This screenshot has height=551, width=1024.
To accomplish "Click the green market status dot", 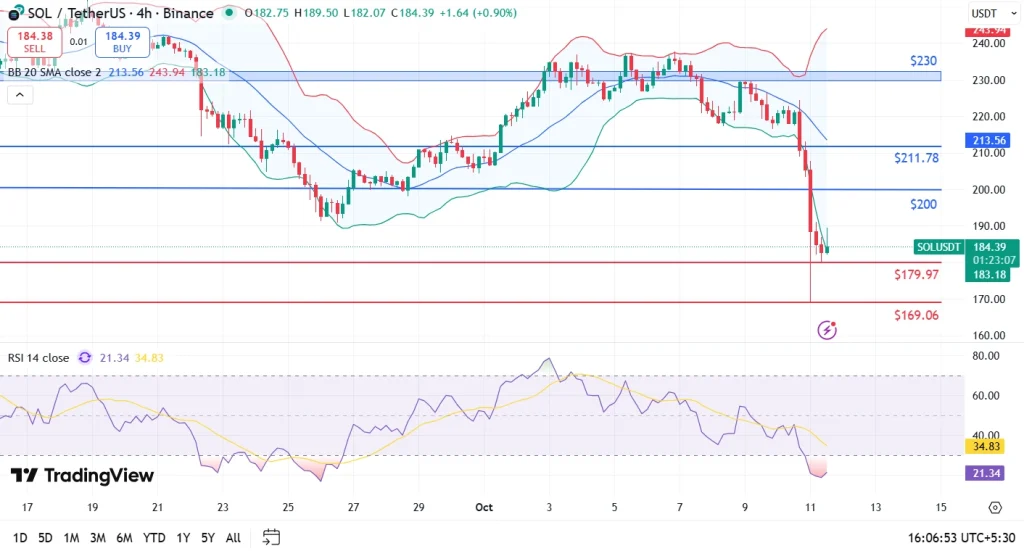I will (x=232, y=14).
